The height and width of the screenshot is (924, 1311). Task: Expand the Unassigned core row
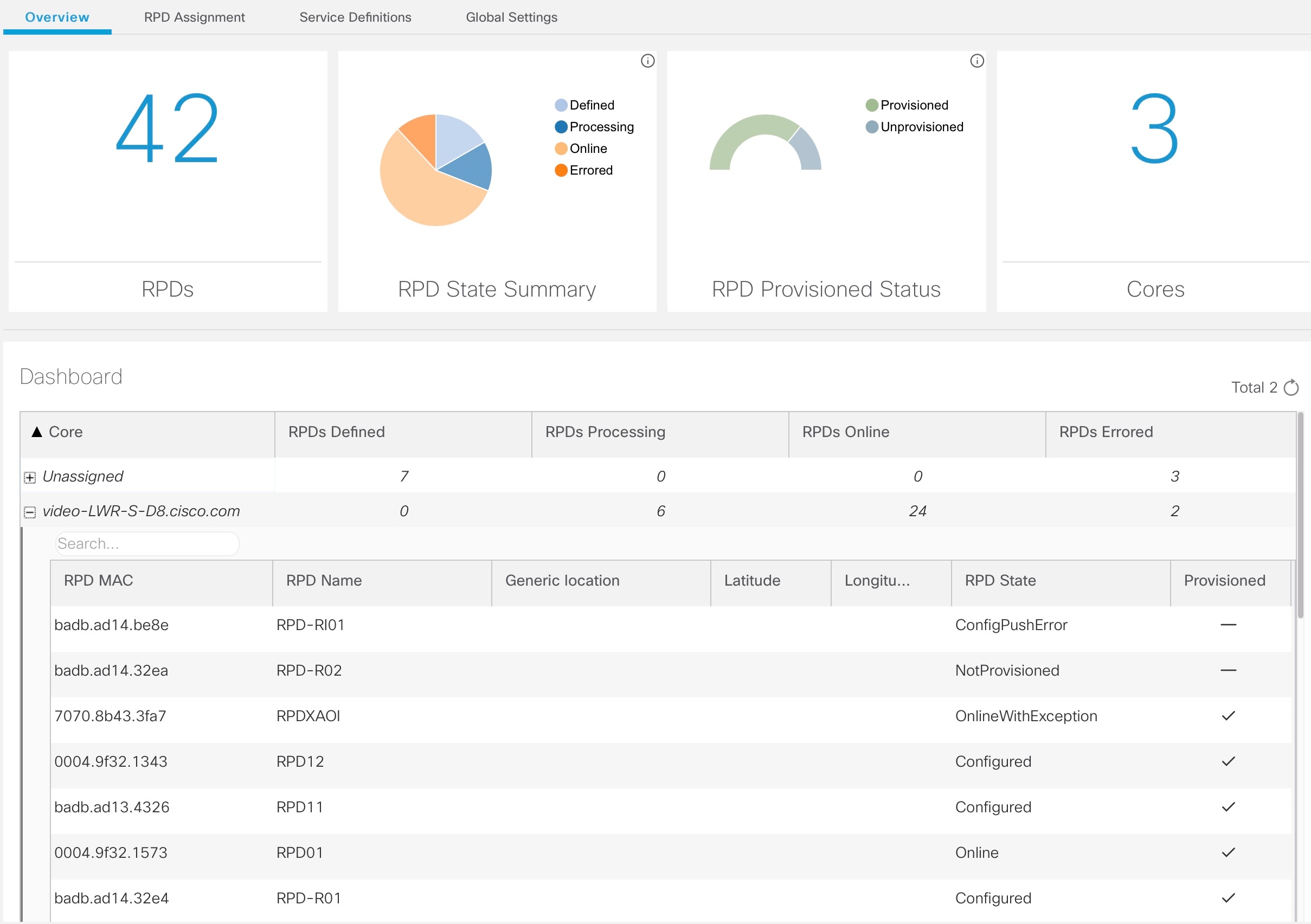30,476
